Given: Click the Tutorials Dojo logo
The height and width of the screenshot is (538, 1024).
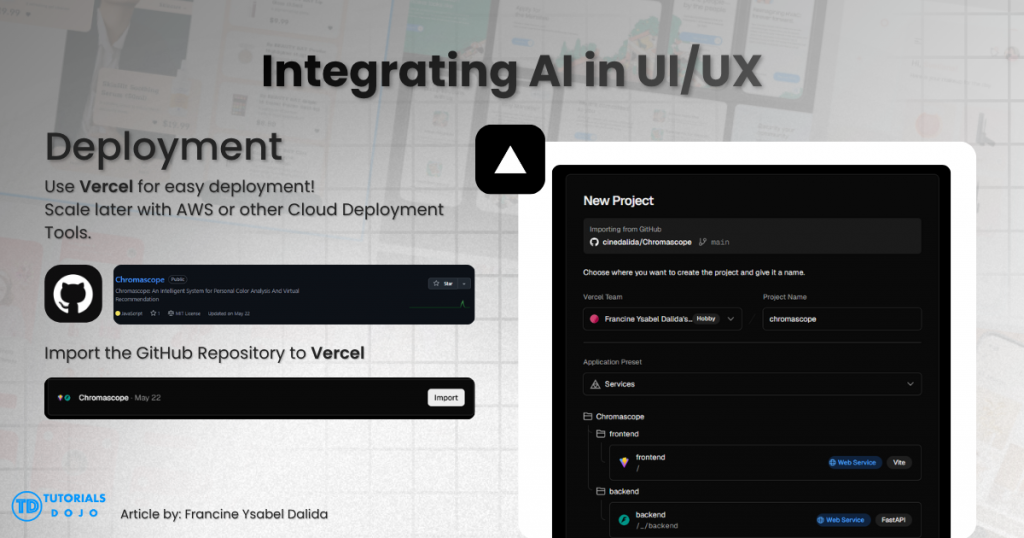Looking at the screenshot, I should point(59,505).
